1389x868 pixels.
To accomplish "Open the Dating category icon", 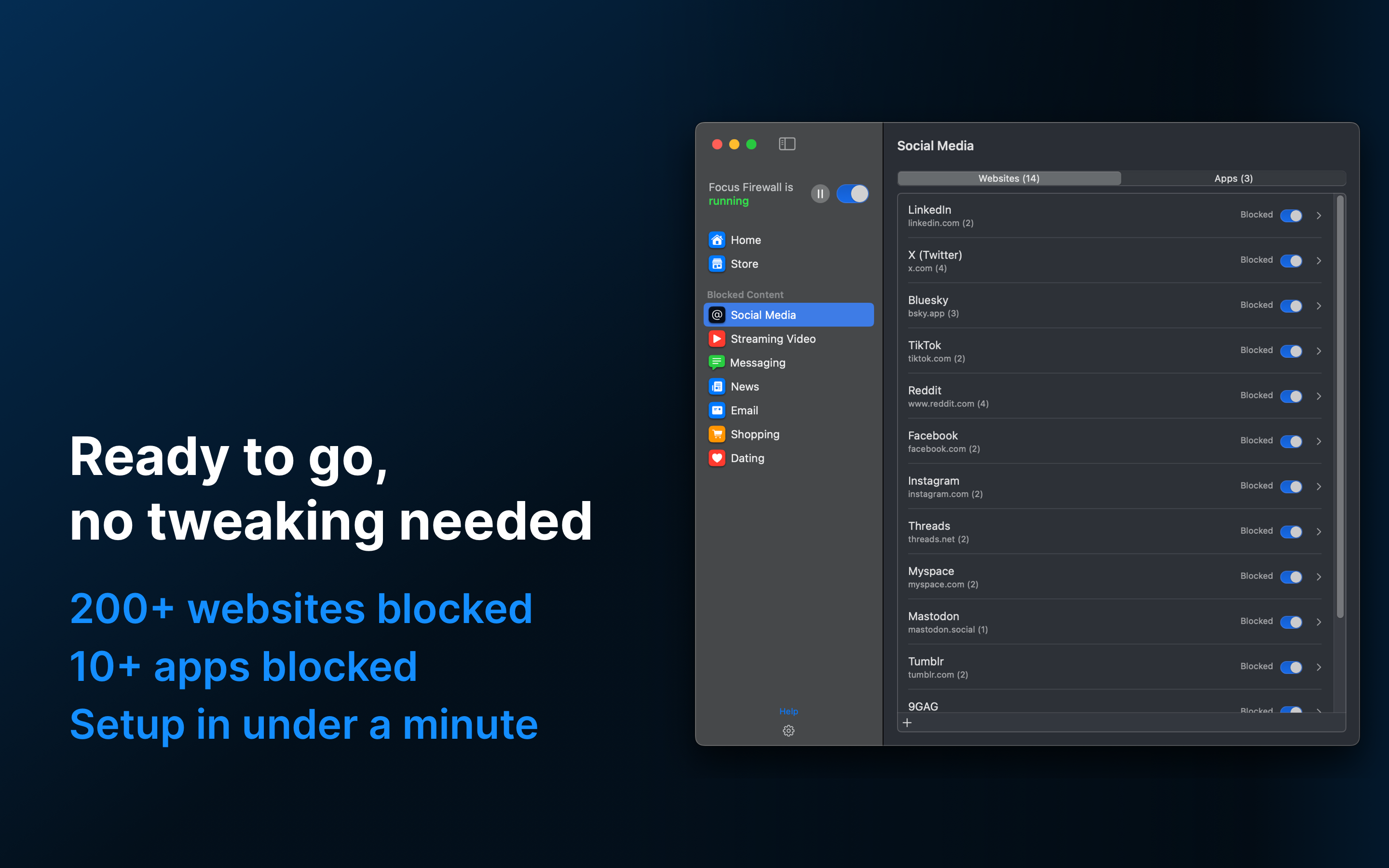I will pos(717,458).
